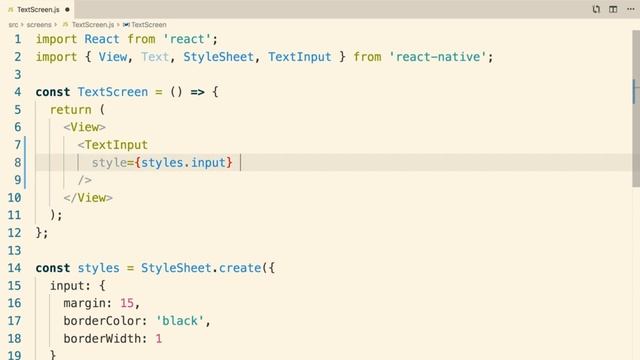Close the unsaved TextScreen.js tab dot
This screenshot has height=360, width=640.
[x=67, y=9]
